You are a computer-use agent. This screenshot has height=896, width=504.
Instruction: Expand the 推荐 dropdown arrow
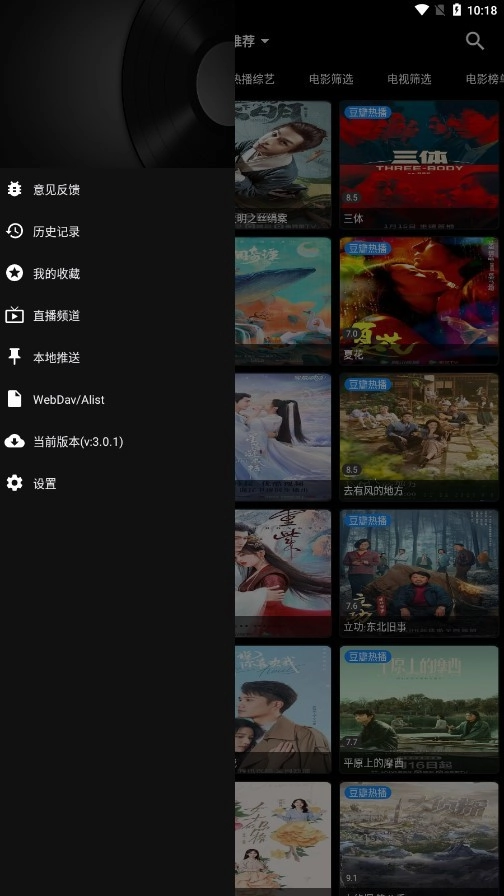(x=265, y=41)
